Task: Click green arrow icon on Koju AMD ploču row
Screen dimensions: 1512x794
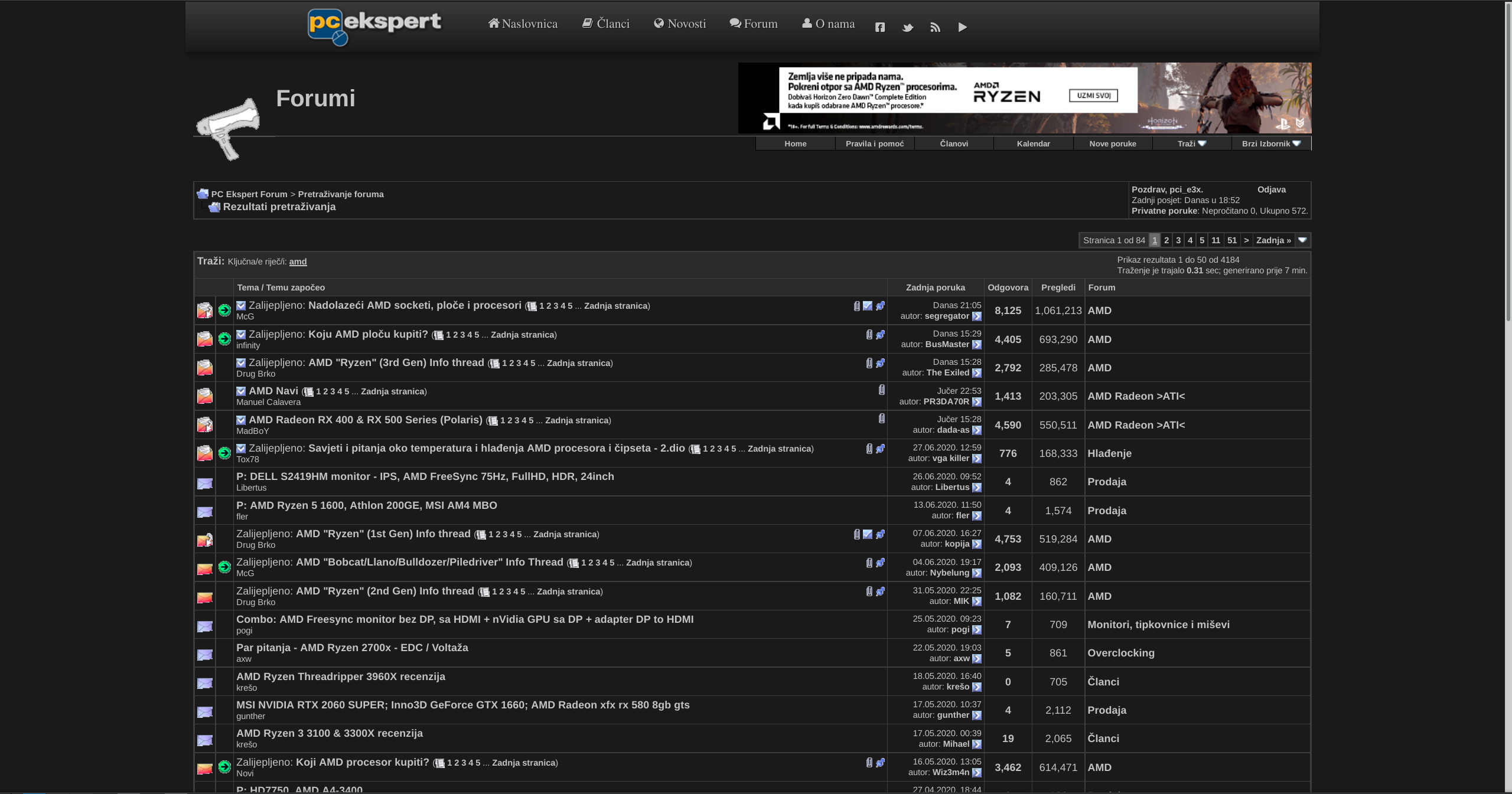Action: pyautogui.click(x=224, y=338)
